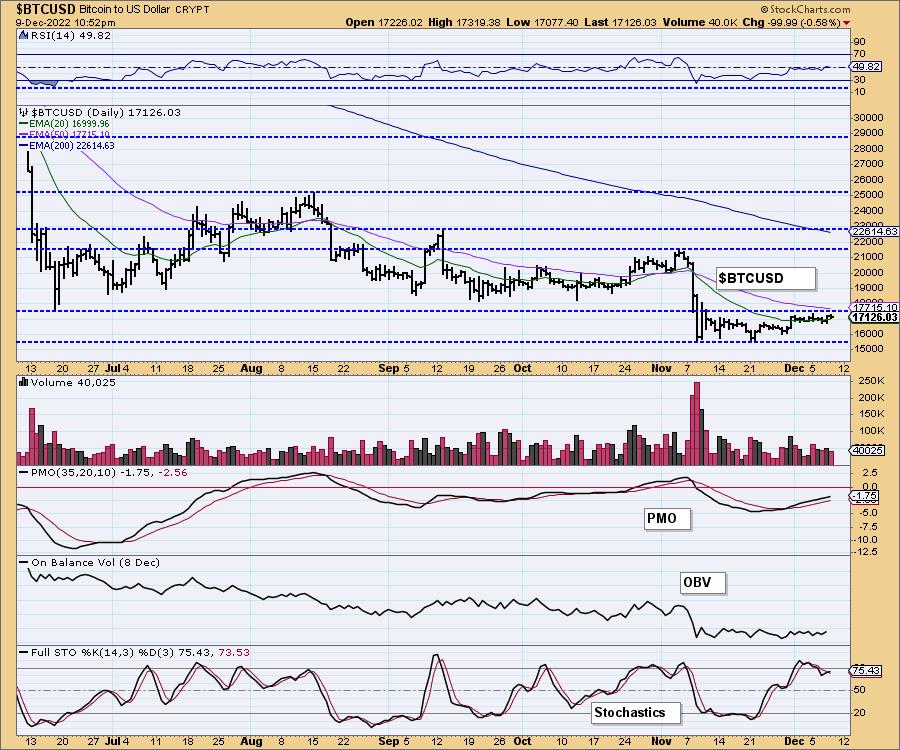Click the EMA(20) green legend line
This screenshot has height=750, width=900.
[24, 123]
